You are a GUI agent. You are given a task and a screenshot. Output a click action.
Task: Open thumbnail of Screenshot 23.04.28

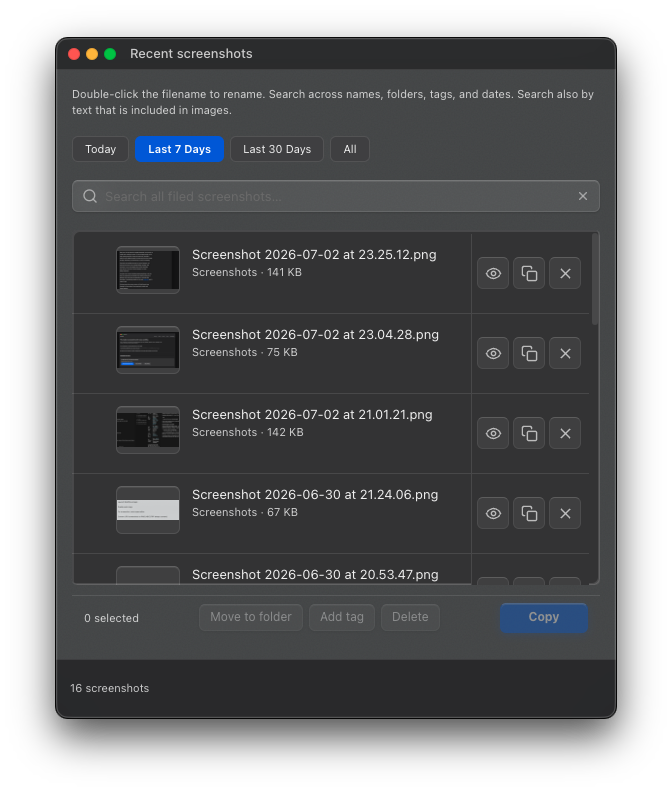click(148, 350)
